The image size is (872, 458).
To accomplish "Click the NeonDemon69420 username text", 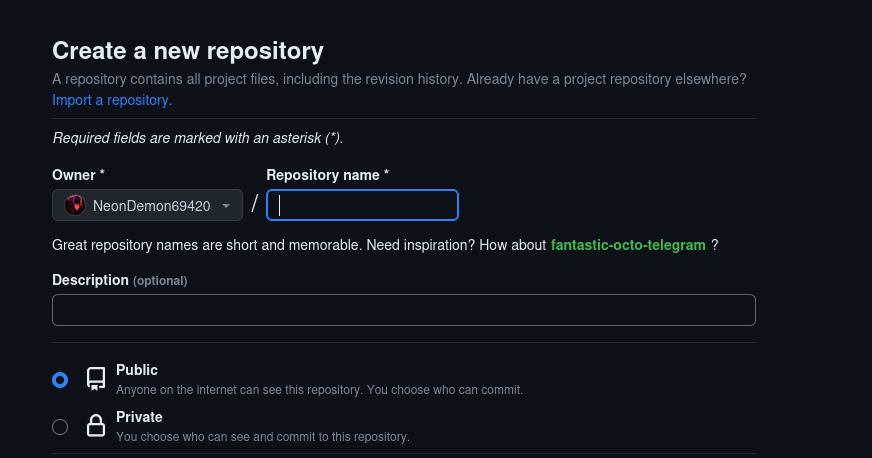I will [151, 206].
